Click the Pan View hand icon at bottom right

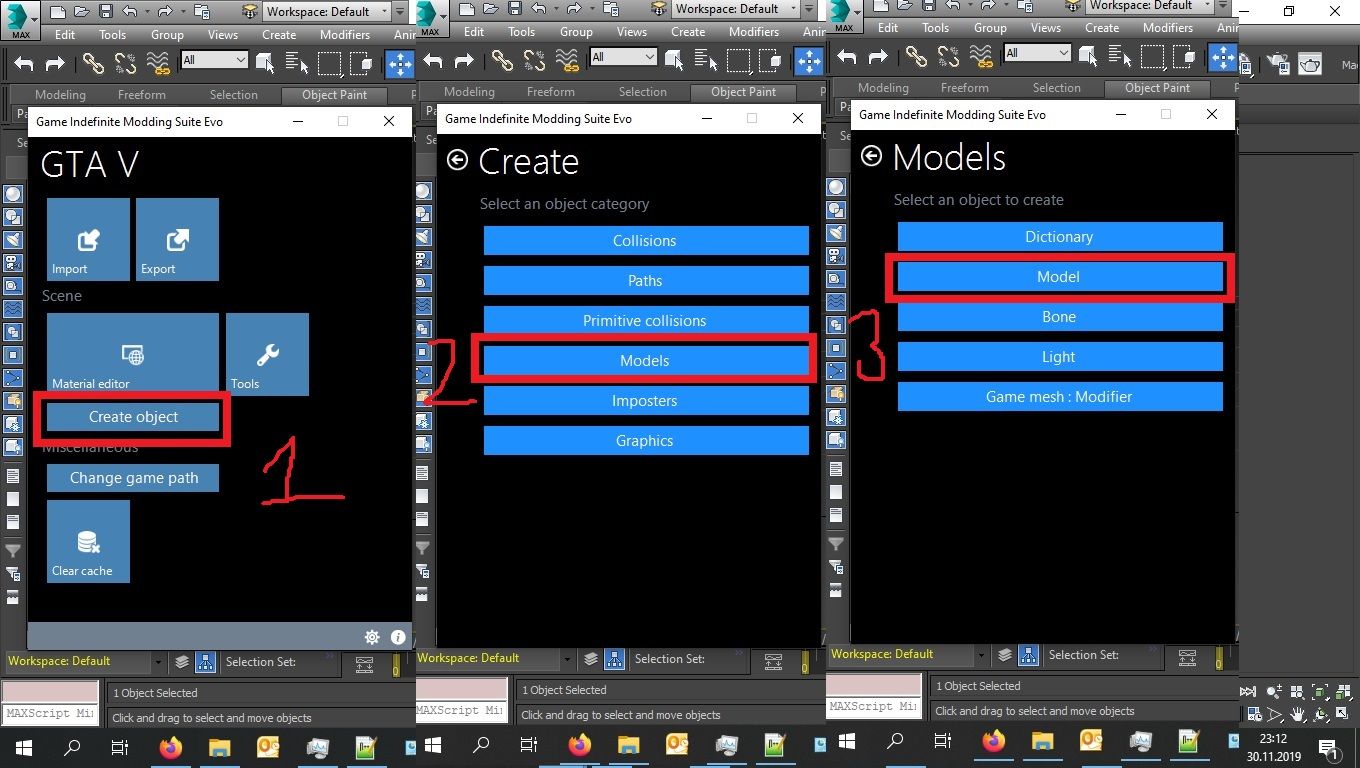1298,715
